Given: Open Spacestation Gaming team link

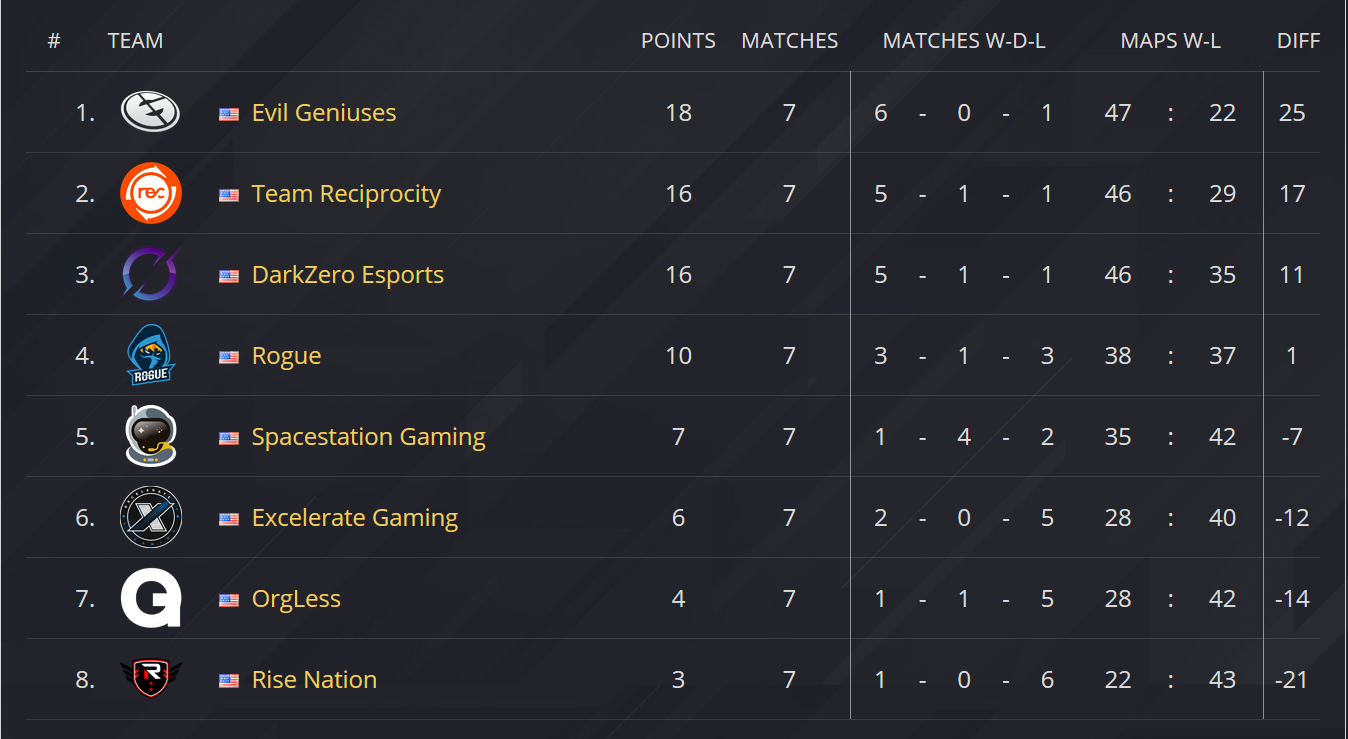Looking at the screenshot, I should pyautogui.click(x=368, y=437).
